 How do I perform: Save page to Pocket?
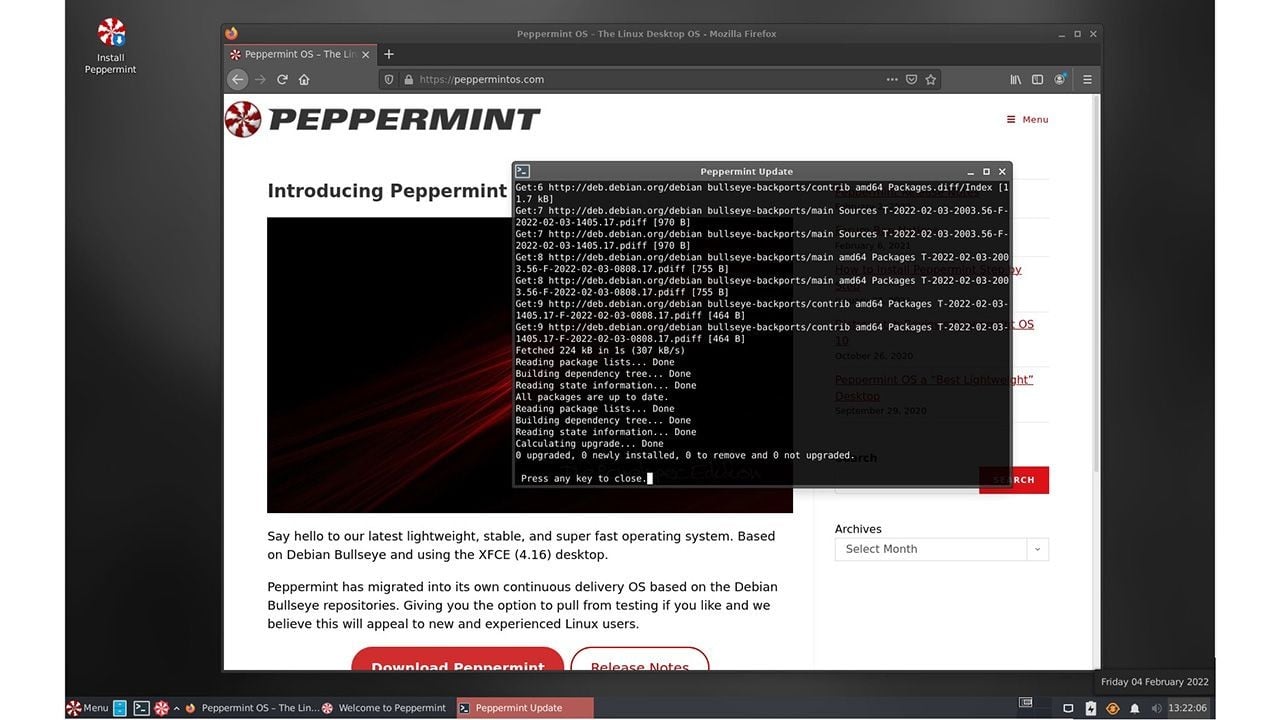[911, 79]
